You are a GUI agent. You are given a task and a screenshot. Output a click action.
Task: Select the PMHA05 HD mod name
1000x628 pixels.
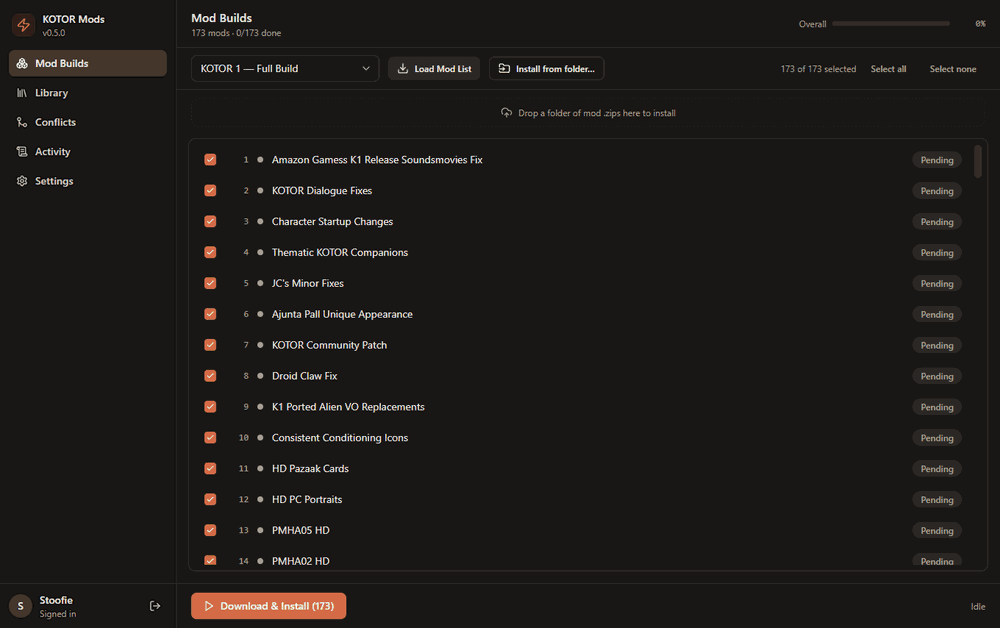point(300,530)
